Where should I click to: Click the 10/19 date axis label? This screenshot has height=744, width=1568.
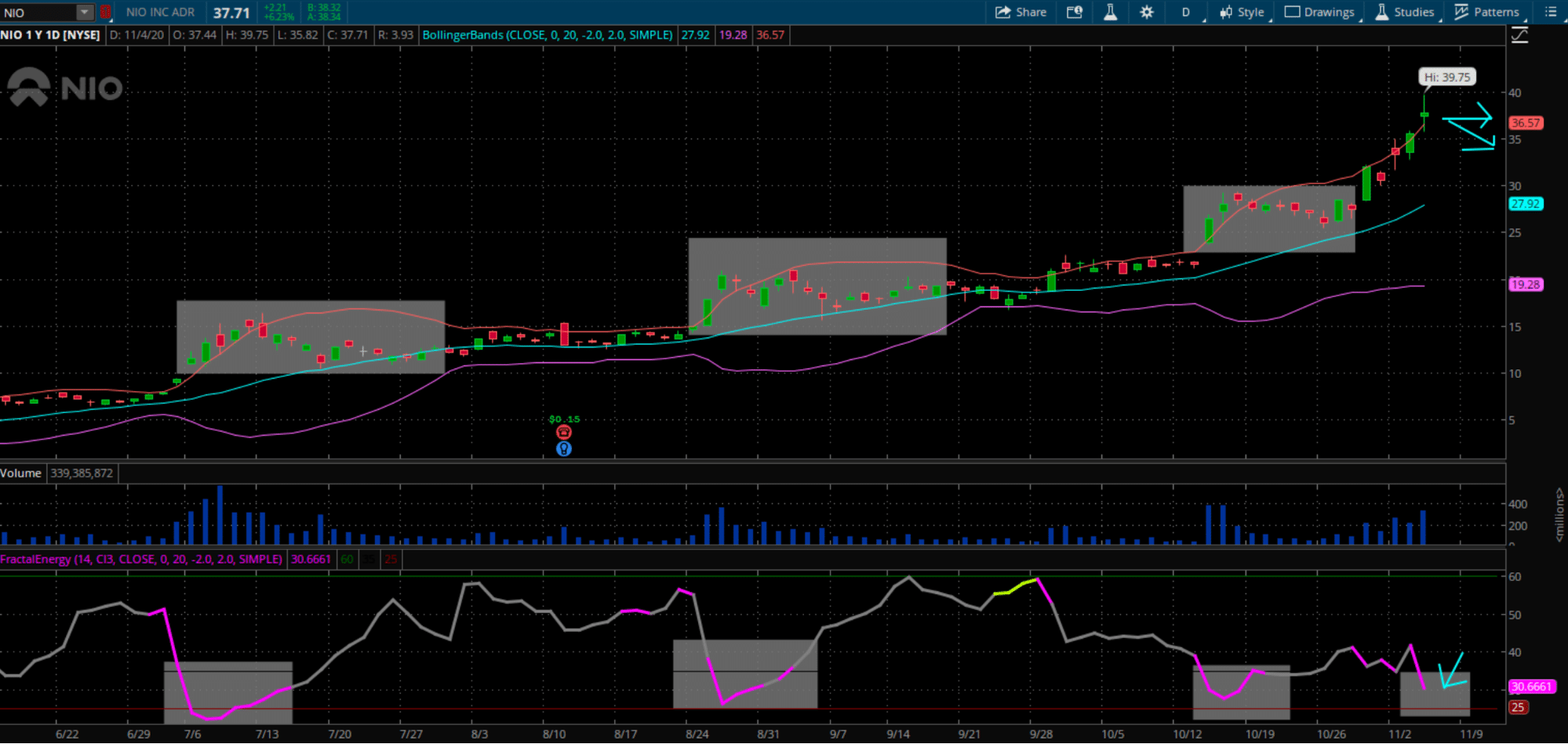tap(1260, 735)
